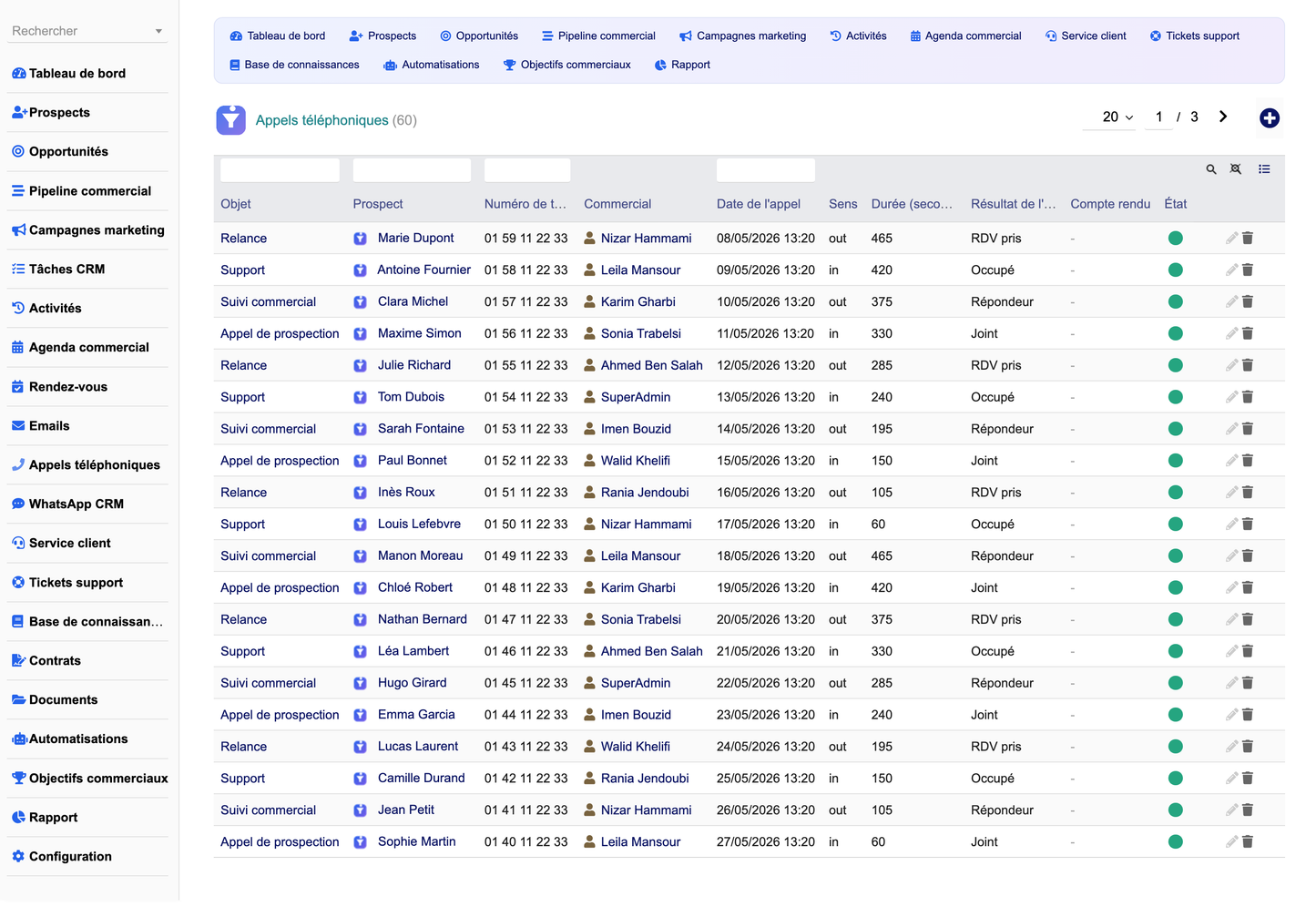Viewport: 1316px width, 917px height.
Task: Click the add new call plus icon
Action: pos(1269,118)
